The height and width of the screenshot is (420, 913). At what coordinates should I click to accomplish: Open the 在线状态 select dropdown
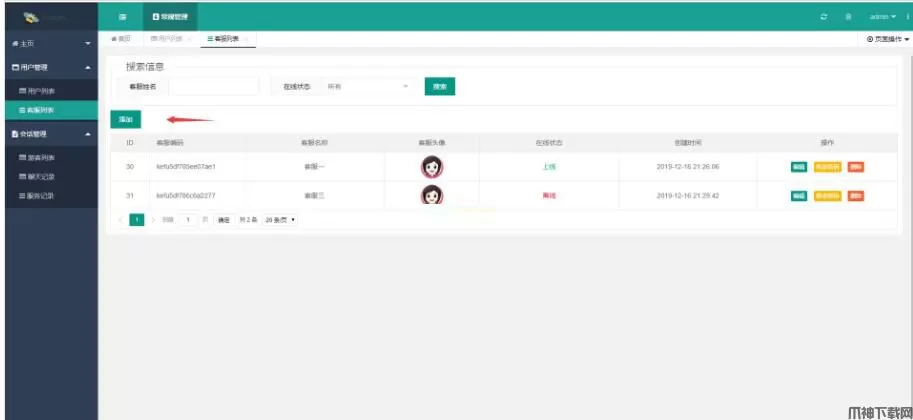[x=369, y=86]
